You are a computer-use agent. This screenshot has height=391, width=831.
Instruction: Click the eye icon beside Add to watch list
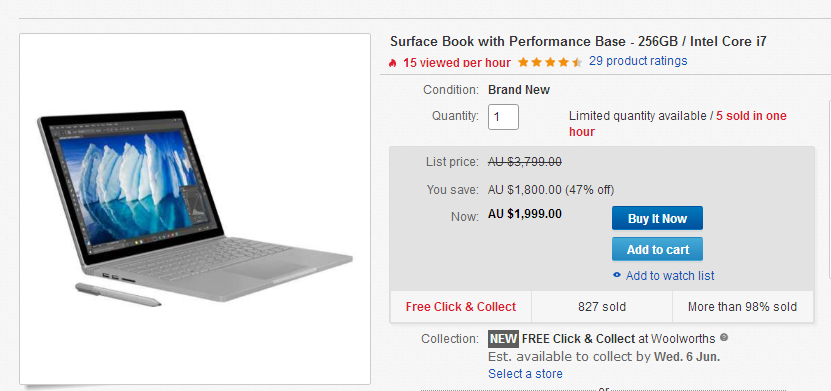[616, 275]
